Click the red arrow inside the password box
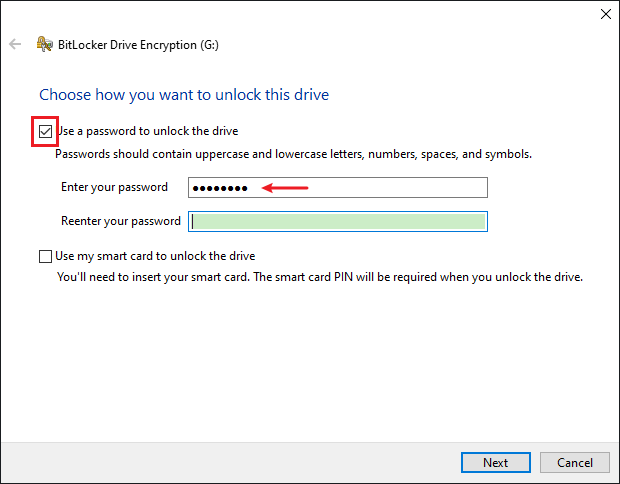The height and width of the screenshot is (484, 620). tap(285, 187)
